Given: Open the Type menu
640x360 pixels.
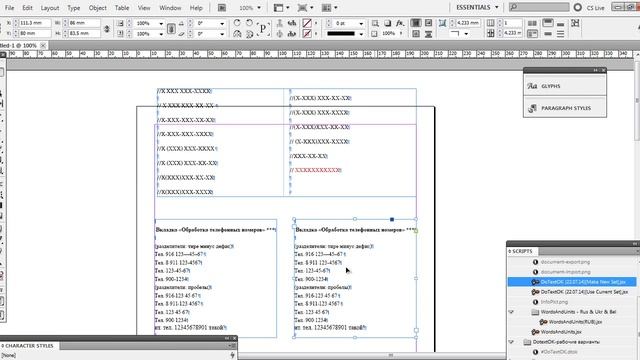Looking at the screenshot, I should [x=73, y=8].
